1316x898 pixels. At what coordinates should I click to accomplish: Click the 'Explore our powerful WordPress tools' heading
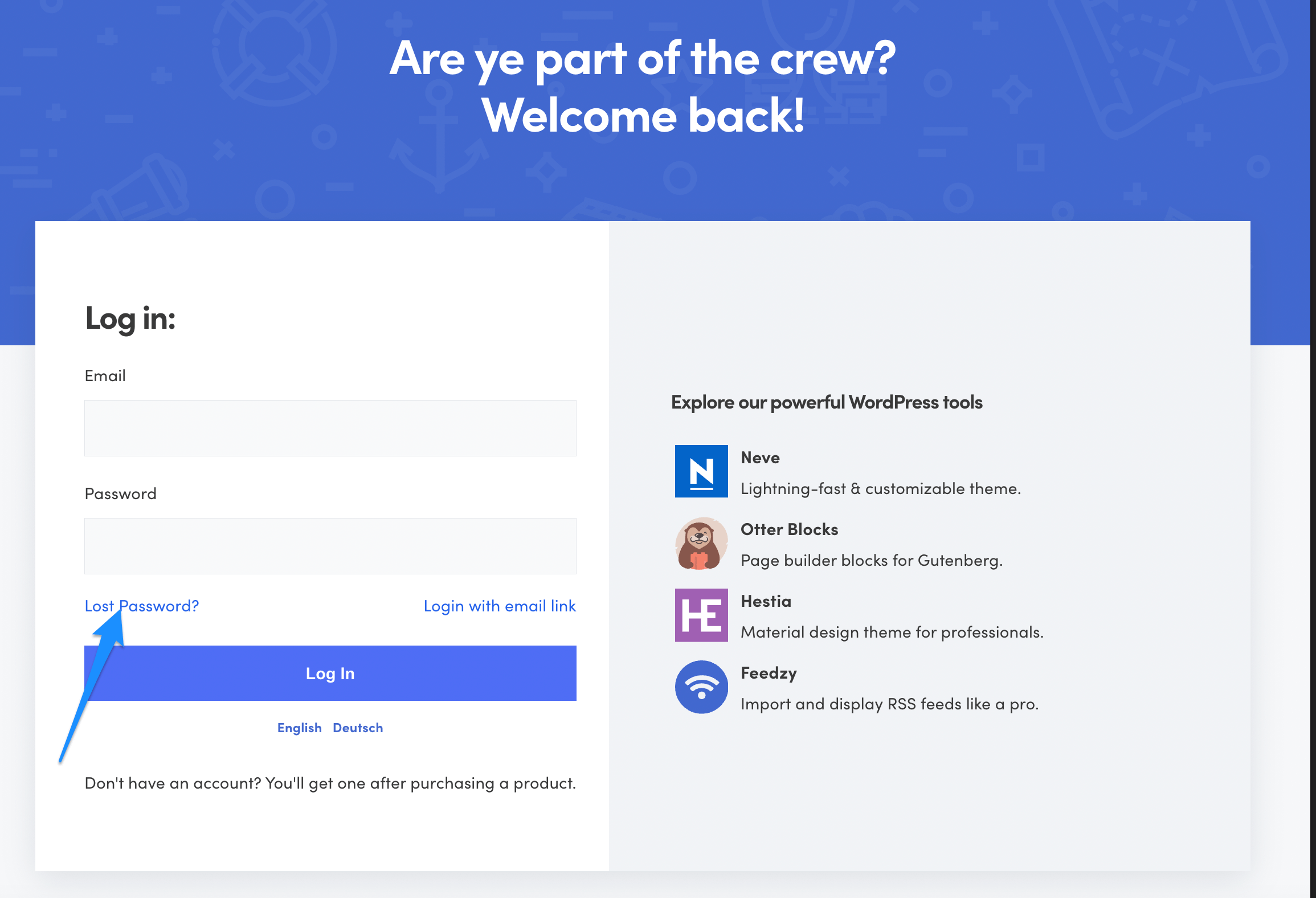pos(826,402)
